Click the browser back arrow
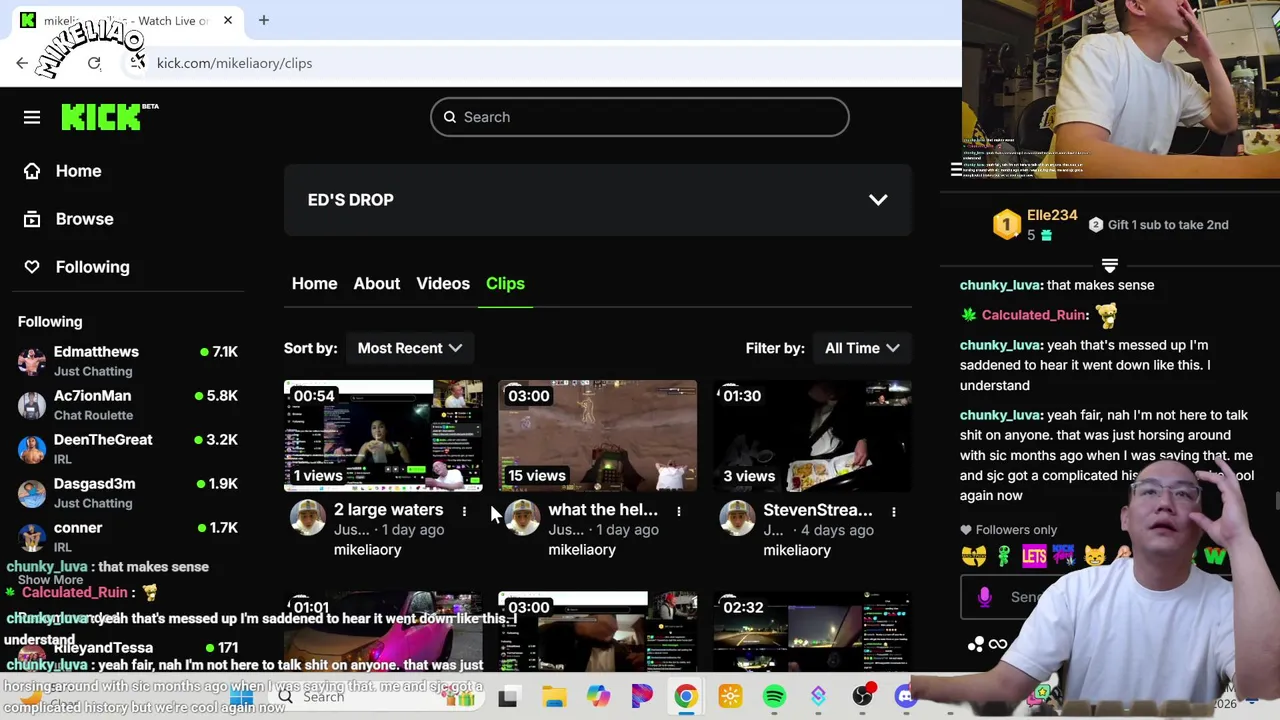Image resolution: width=1280 pixels, height=720 pixels. pyautogui.click(x=22, y=63)
